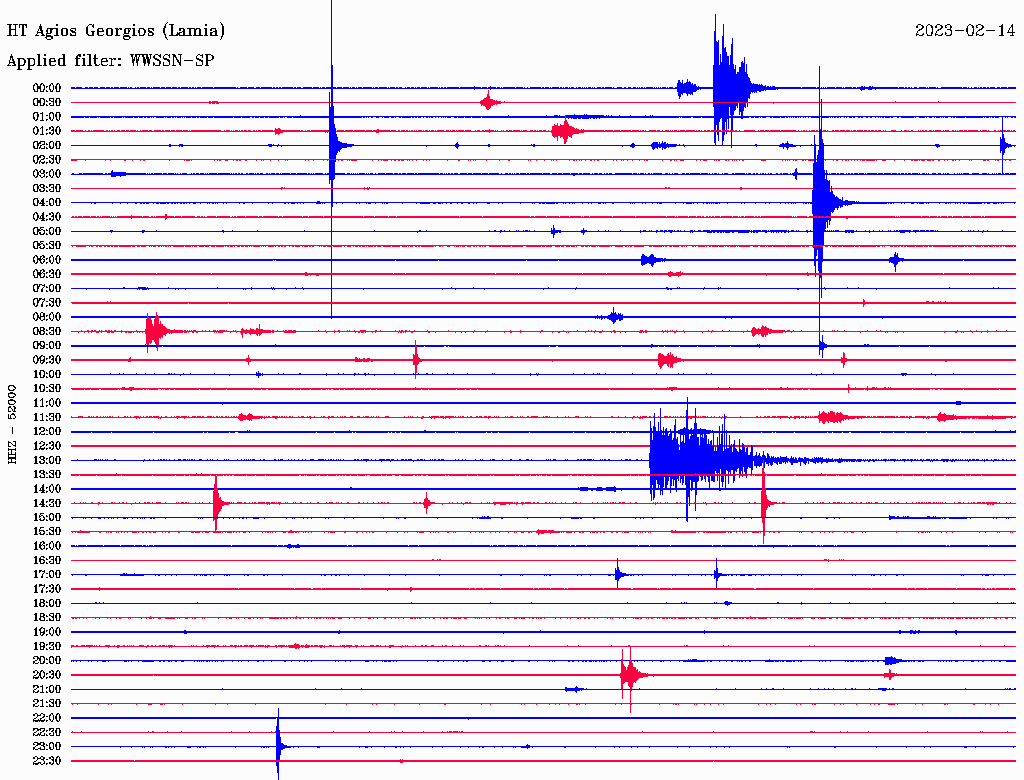The image size is (1024, 780).
Task: Click the 17:30 time label
Action: point(47,589)
